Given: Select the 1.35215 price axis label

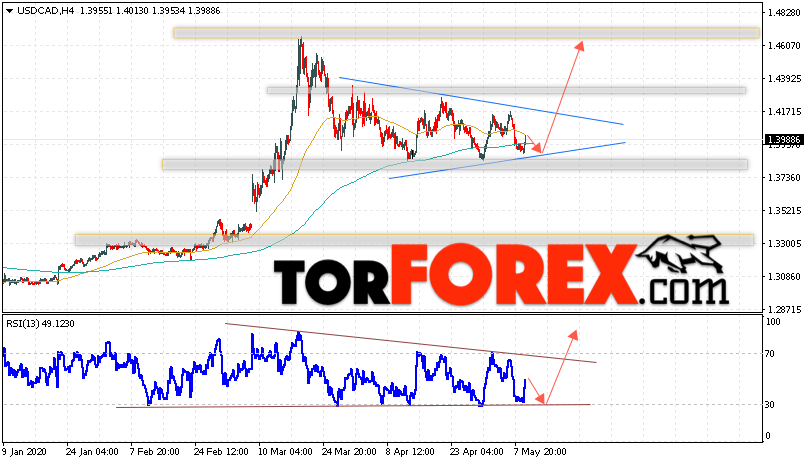Looking at the screenshot, I should (x=784, y=211).
